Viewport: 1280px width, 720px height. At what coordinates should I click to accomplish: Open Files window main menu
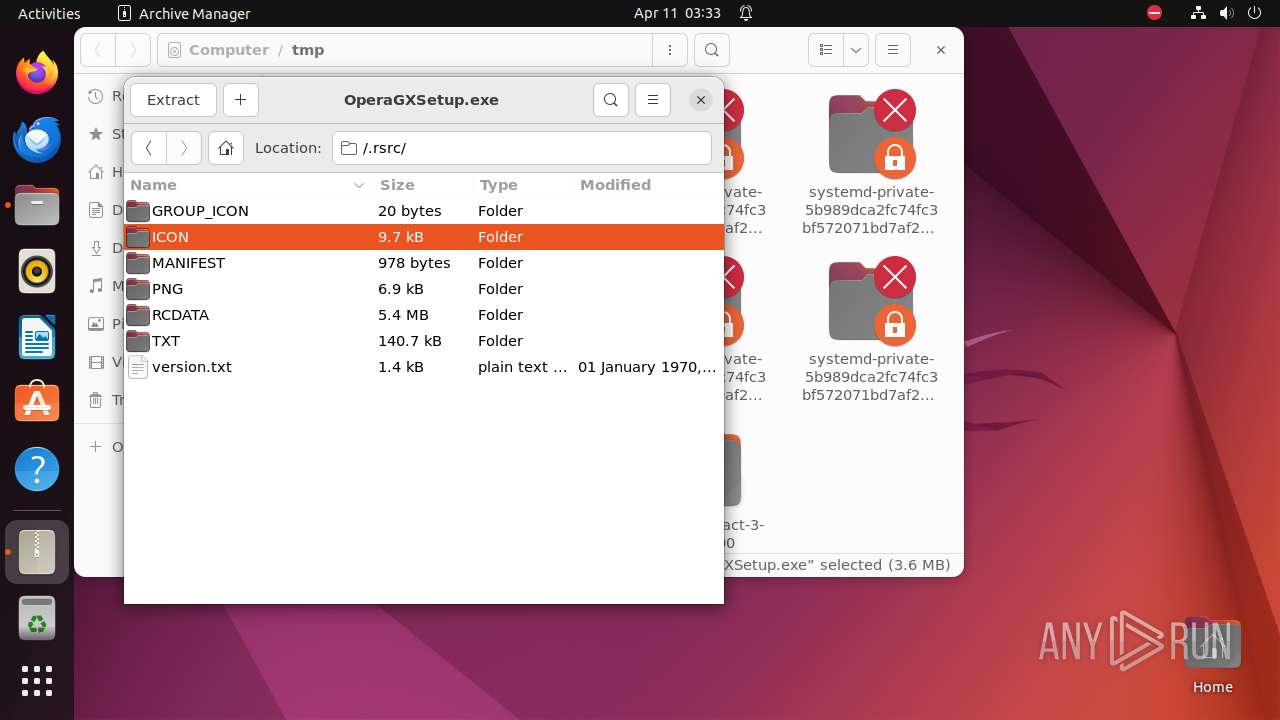[x=892, y=50]
